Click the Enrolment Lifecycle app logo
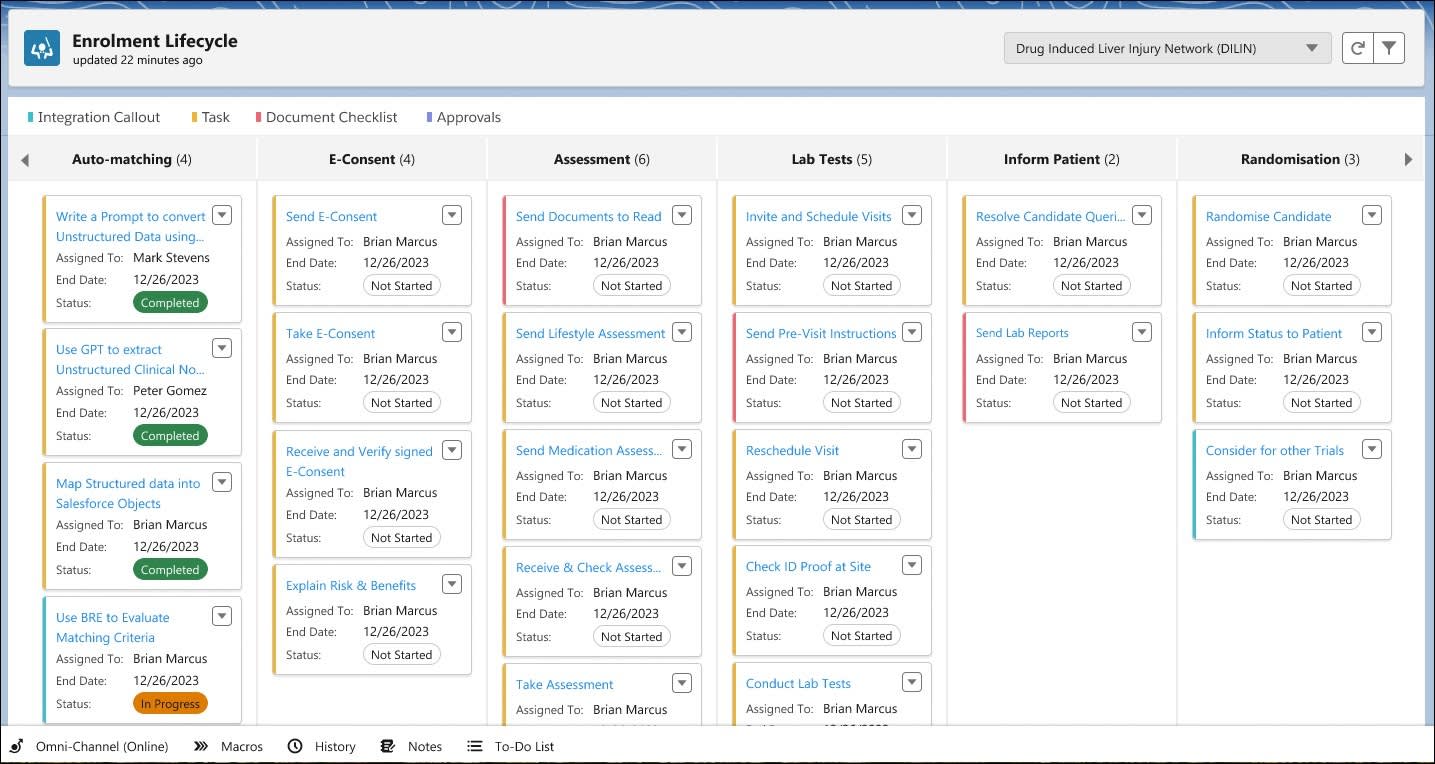Image resolution: width=1435 pixels, height=764 pixels. point(41,47)
